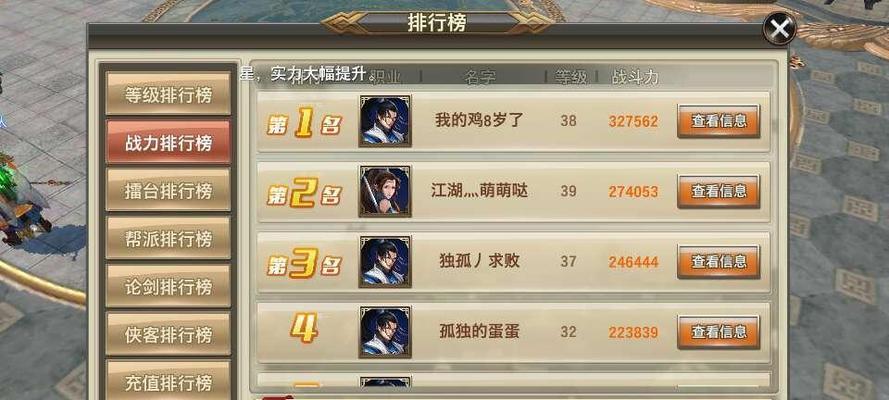889x400 pixels.
Task: Click the rank 4 number badge
Action: tap(304, 328)
